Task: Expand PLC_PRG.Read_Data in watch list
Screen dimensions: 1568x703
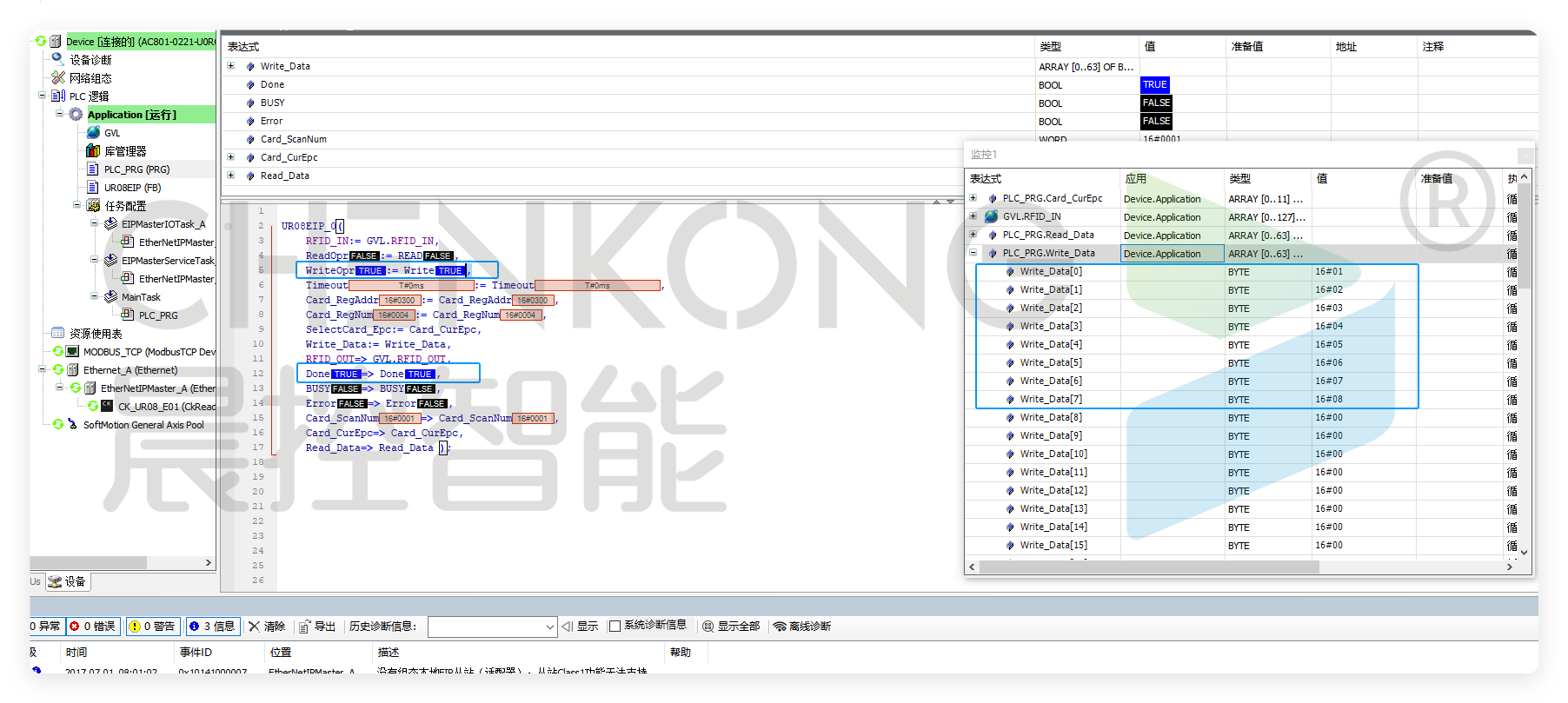Action: pyautogui.click(x=973, y=235)
